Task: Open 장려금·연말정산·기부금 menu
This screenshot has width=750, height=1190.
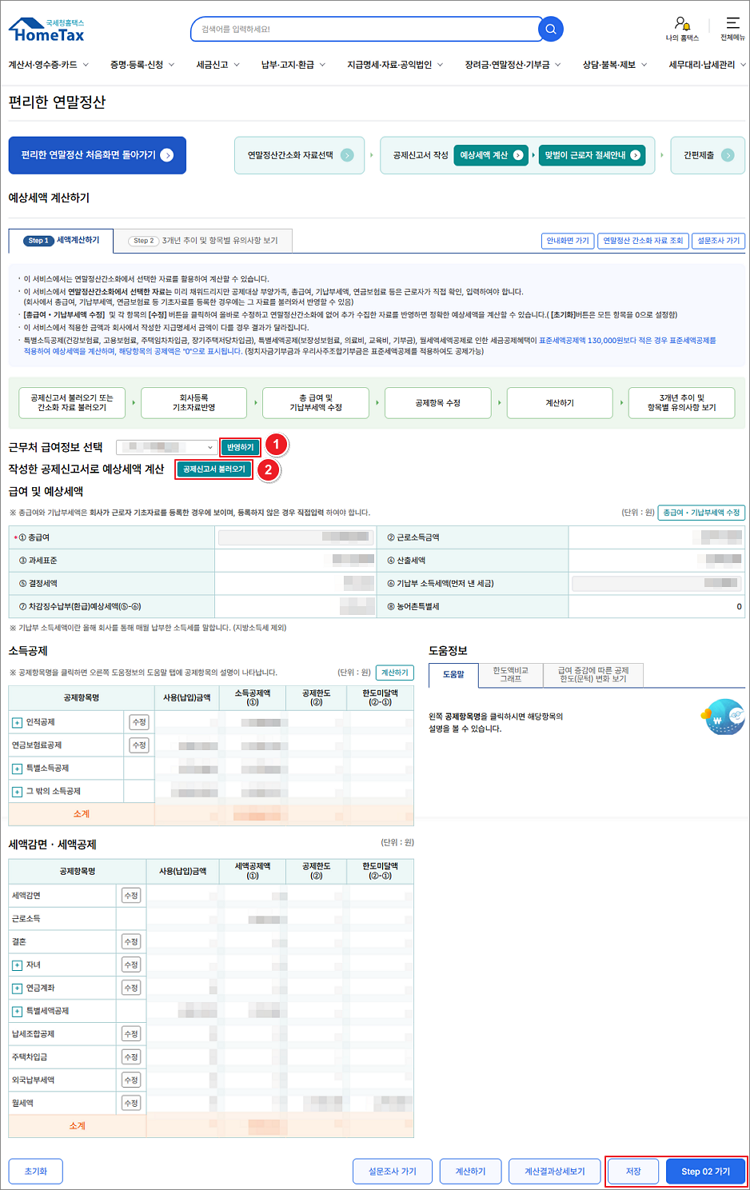Action: point(513,65)
